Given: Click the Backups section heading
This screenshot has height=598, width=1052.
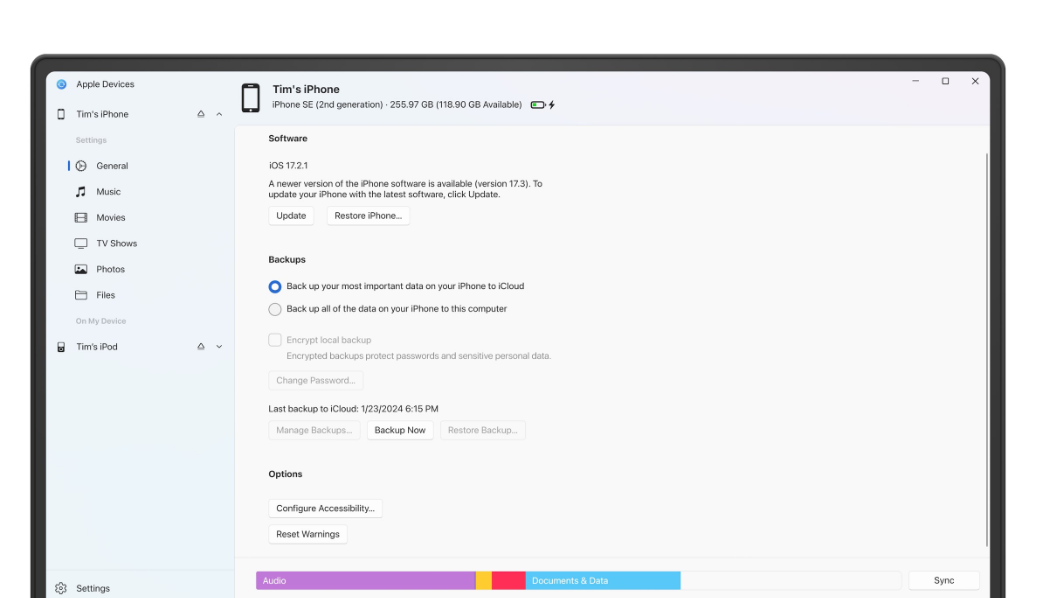Looking at the screenshot, I should click(x=287, y=260).
